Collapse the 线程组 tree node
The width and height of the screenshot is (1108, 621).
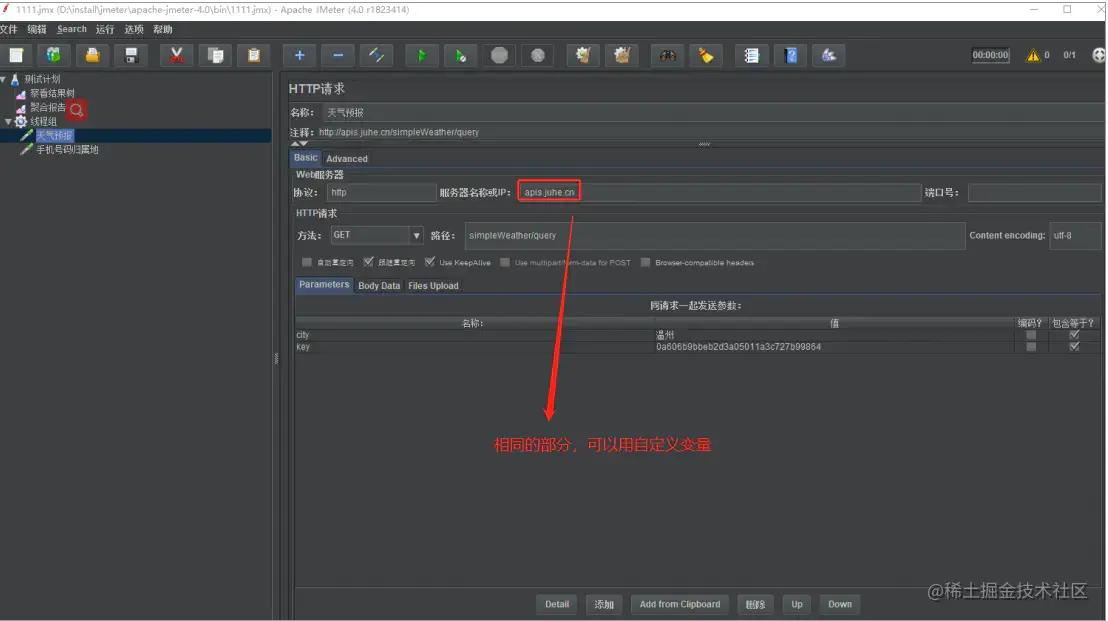(8, 122)
